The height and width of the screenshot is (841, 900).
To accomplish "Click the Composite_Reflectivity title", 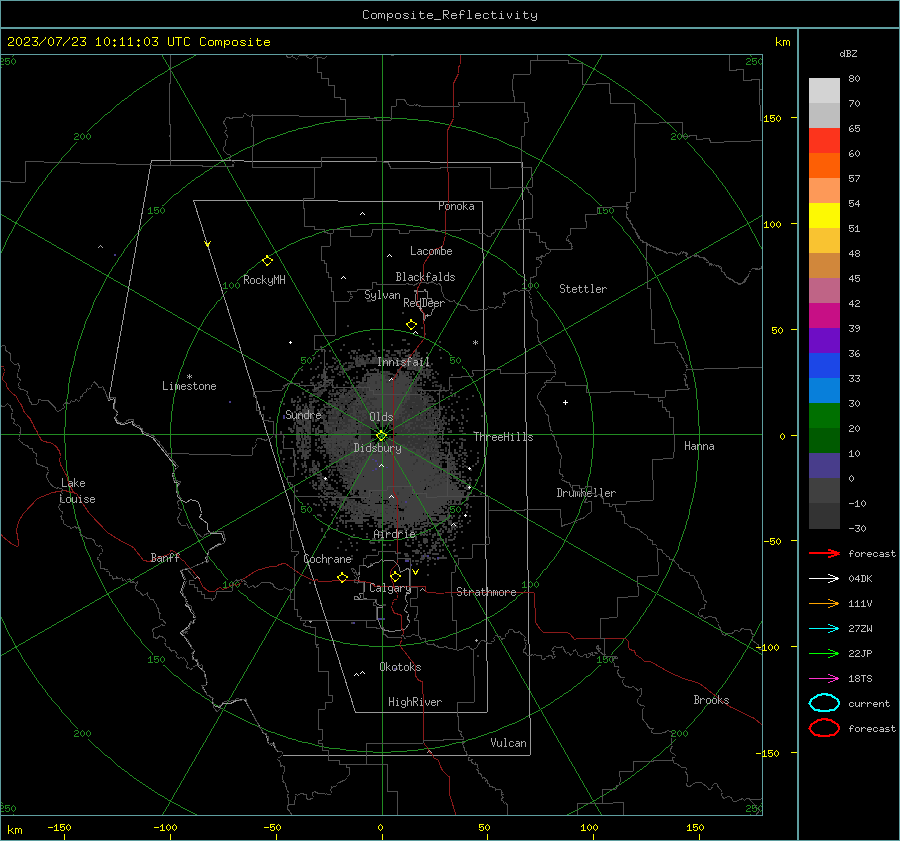I will 450,15.
